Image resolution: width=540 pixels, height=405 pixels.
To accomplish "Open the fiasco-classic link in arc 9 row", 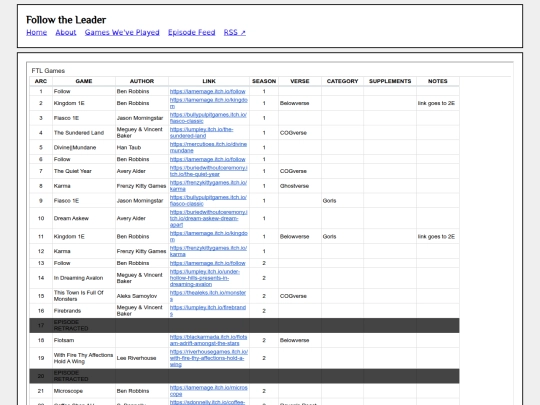I will click(x=208, y=200).
